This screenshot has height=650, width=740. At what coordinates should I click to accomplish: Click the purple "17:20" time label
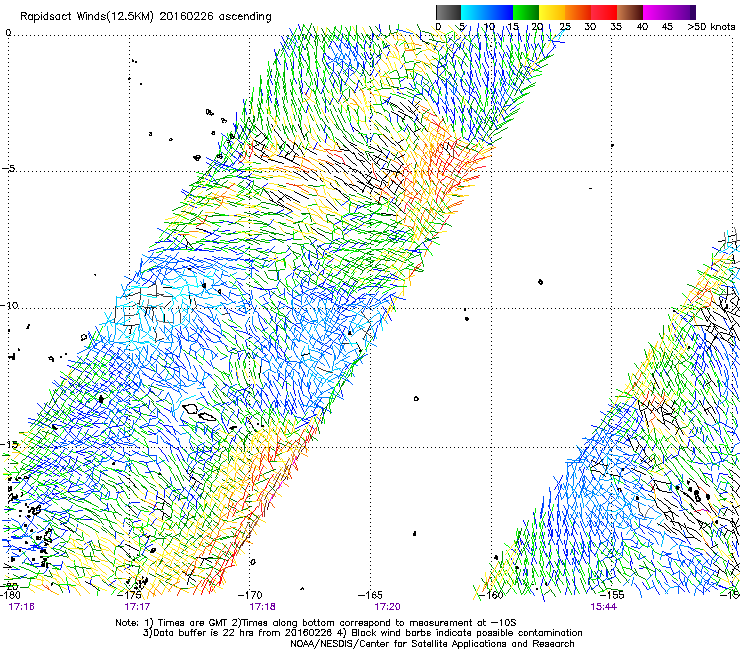pyautogui.click(x=387, y=607)
